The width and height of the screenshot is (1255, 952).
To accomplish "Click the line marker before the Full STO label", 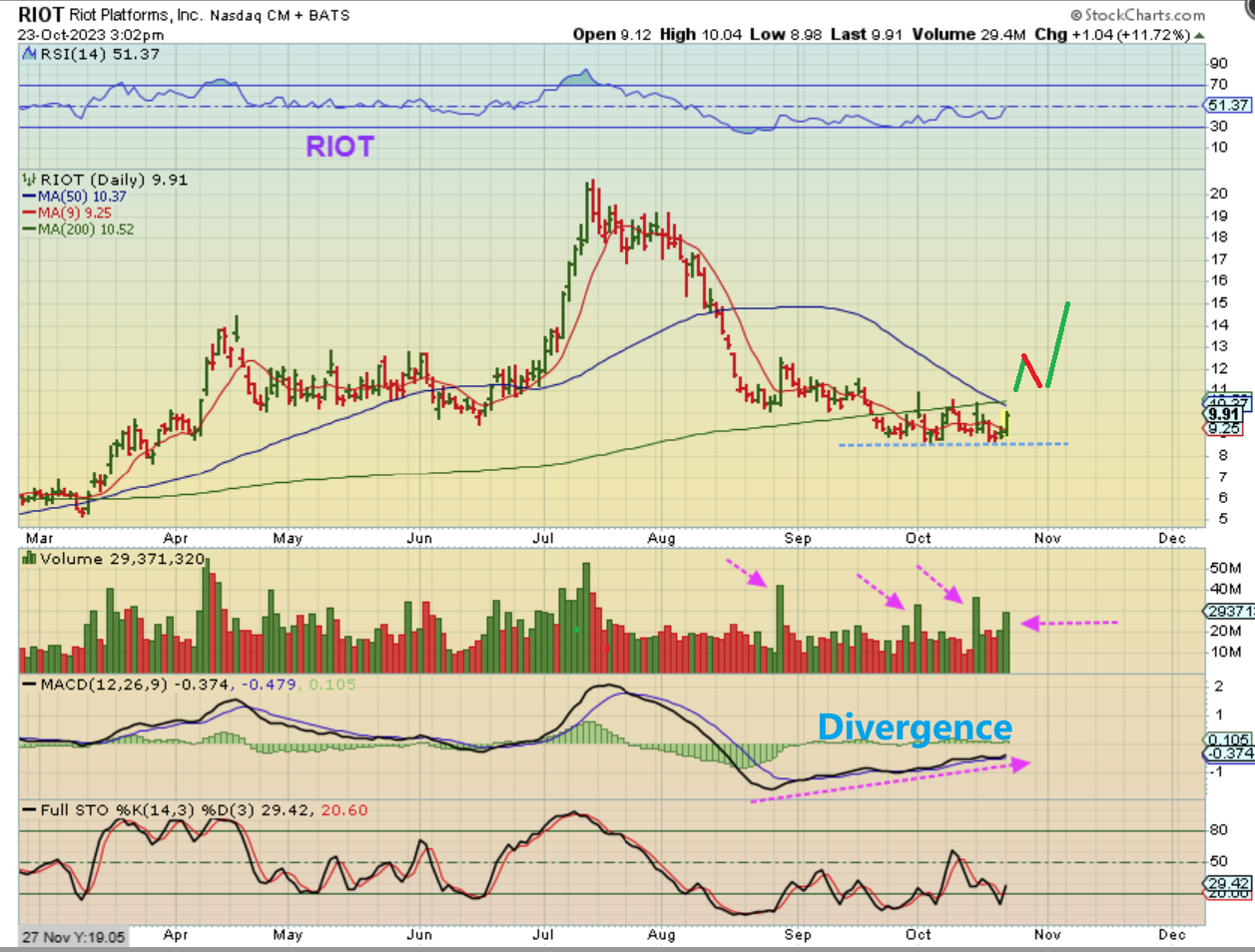I will (x=29, y=810).
